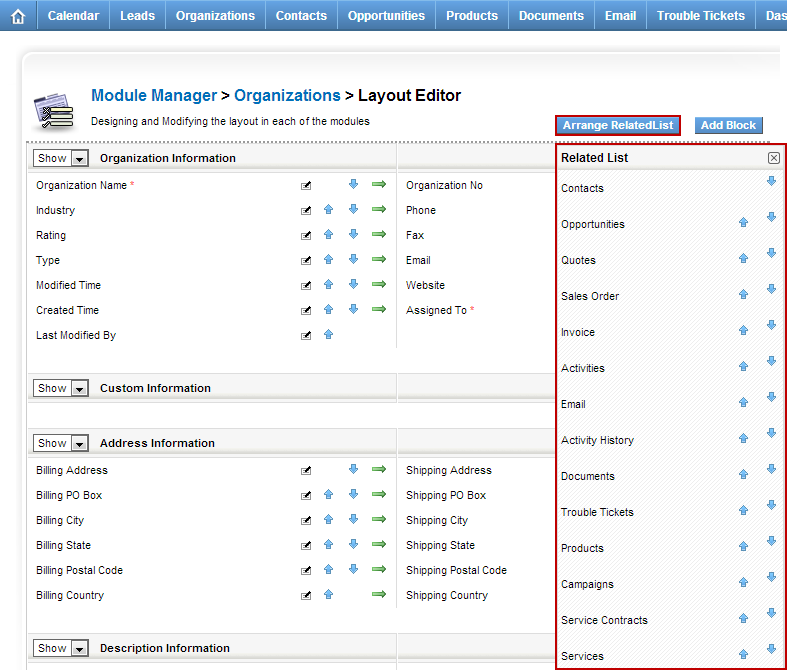The image size is (787, 670).
Task: Move Billing PO Box field down
Action: point(353,494)
